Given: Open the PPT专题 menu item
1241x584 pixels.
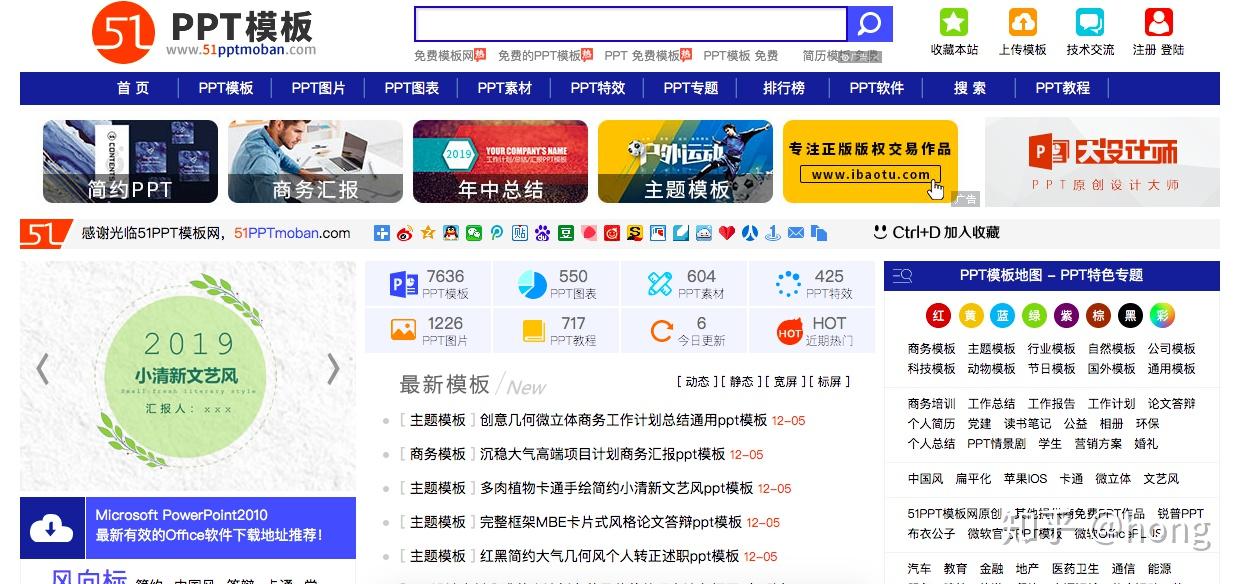Looking at the screenshot, I should point(693,88).
